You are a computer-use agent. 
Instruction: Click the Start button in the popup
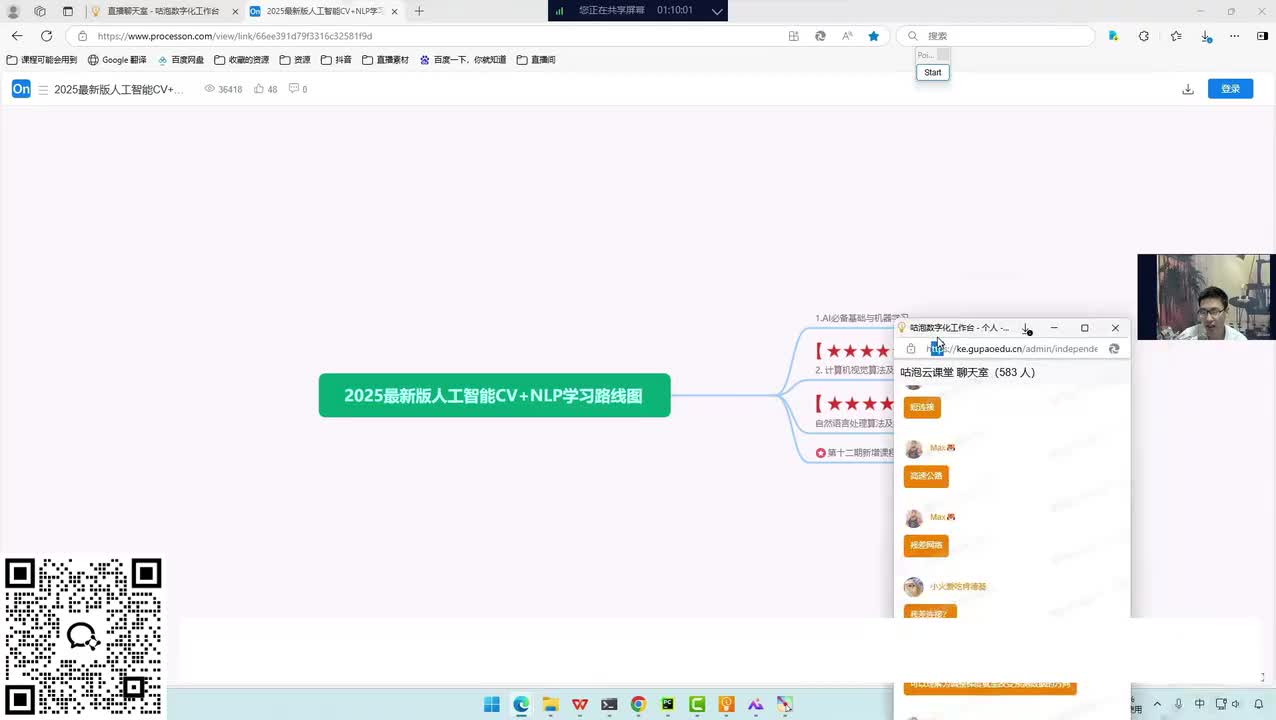(933, 72)
